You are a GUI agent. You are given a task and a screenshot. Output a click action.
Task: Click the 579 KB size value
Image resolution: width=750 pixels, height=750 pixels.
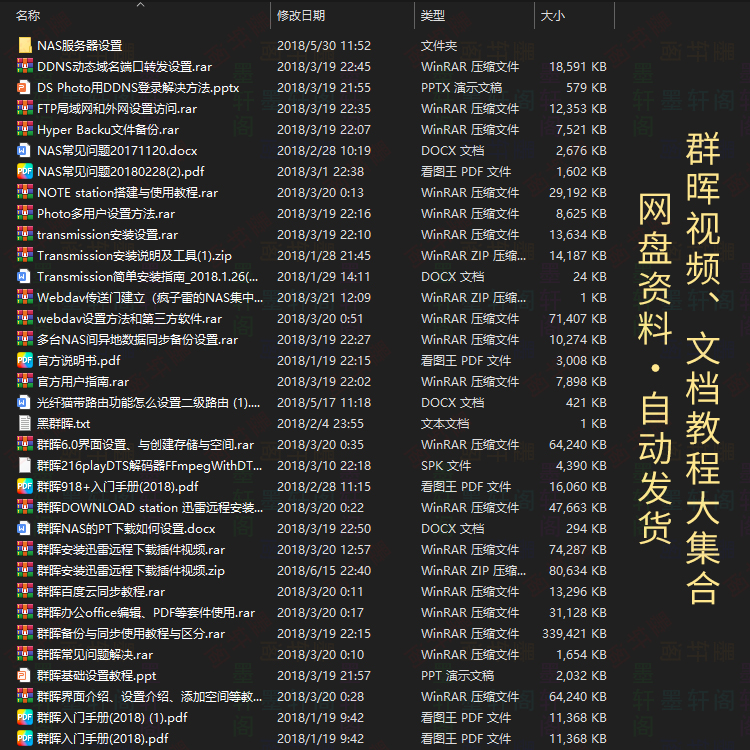click(586, 88)
